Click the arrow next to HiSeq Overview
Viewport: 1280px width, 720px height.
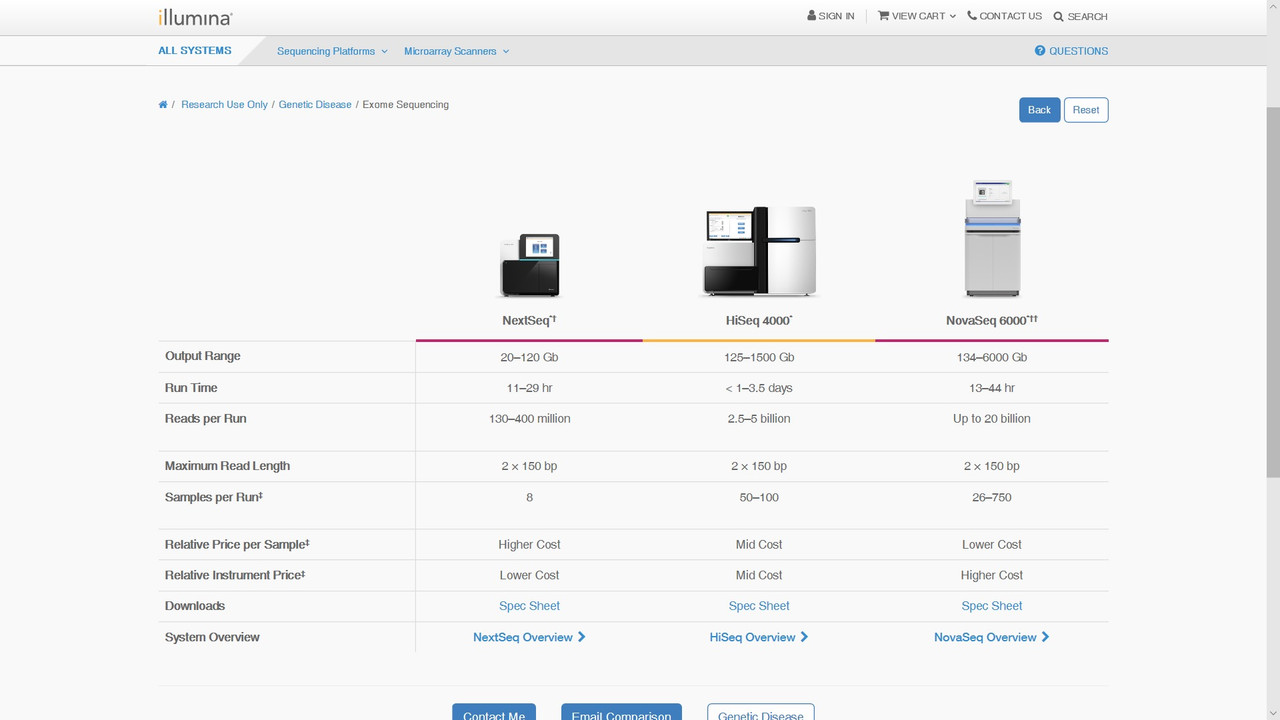pos(804,637)
